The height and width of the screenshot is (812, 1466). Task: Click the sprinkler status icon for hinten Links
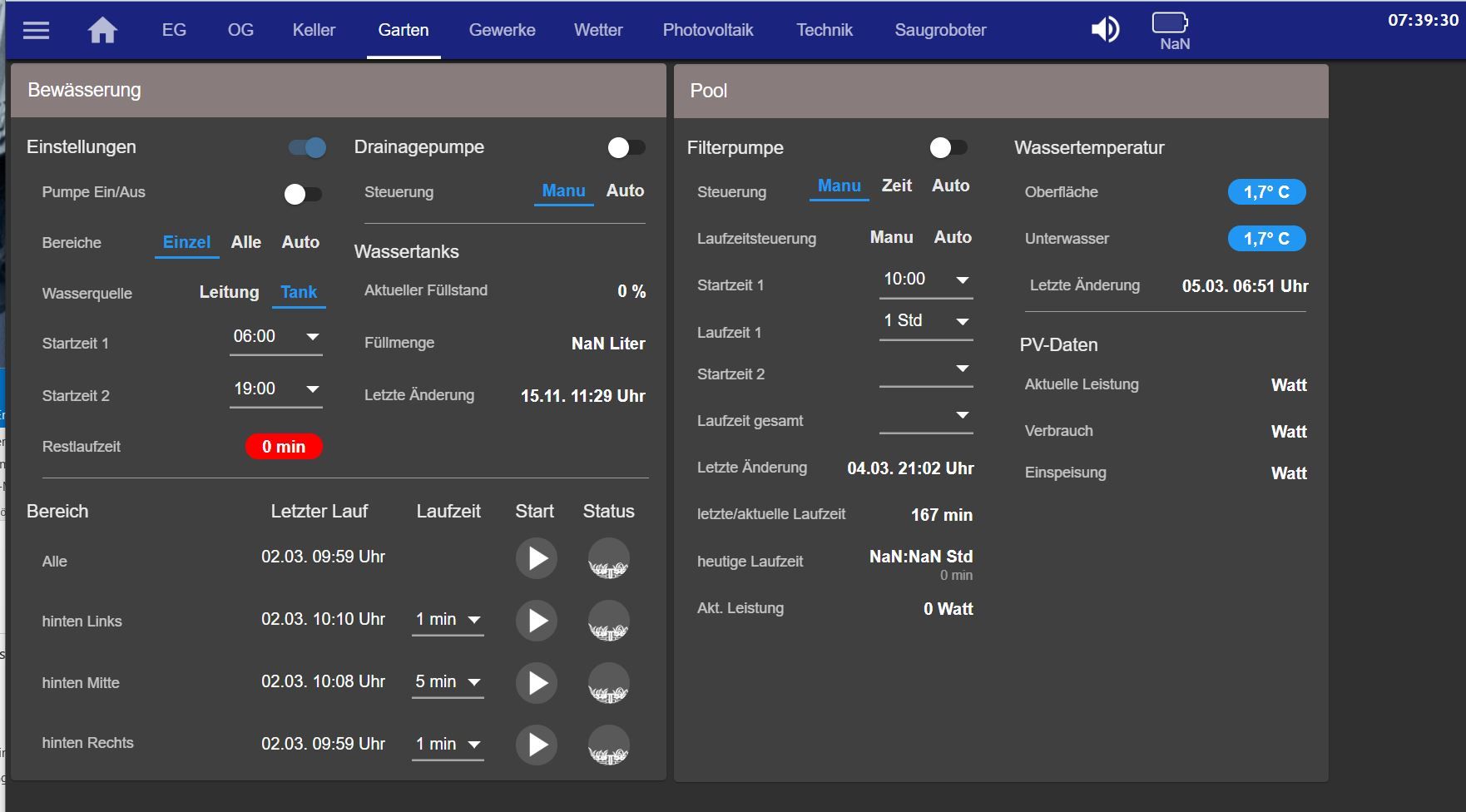[x=609, y=621]
